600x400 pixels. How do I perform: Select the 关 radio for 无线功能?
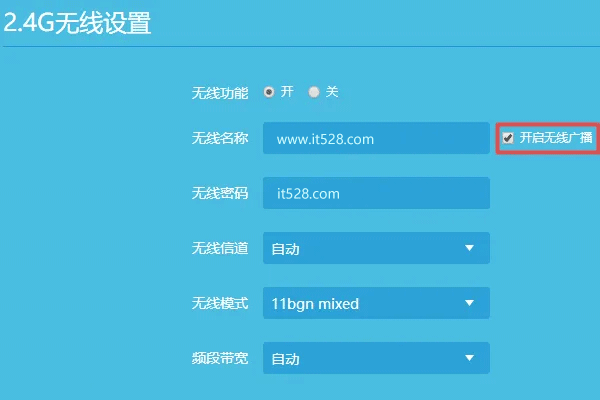tap(314, 92)
